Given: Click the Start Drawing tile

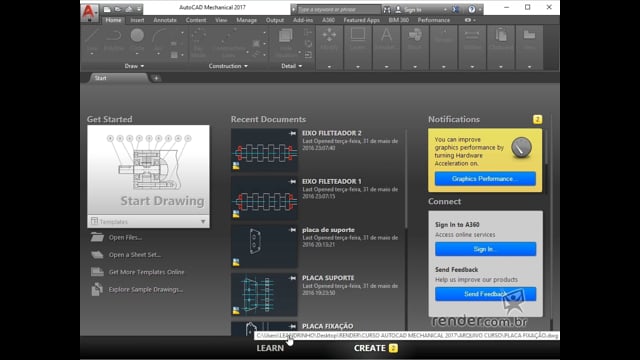Looking at the screenshot, I should [148, 170].
